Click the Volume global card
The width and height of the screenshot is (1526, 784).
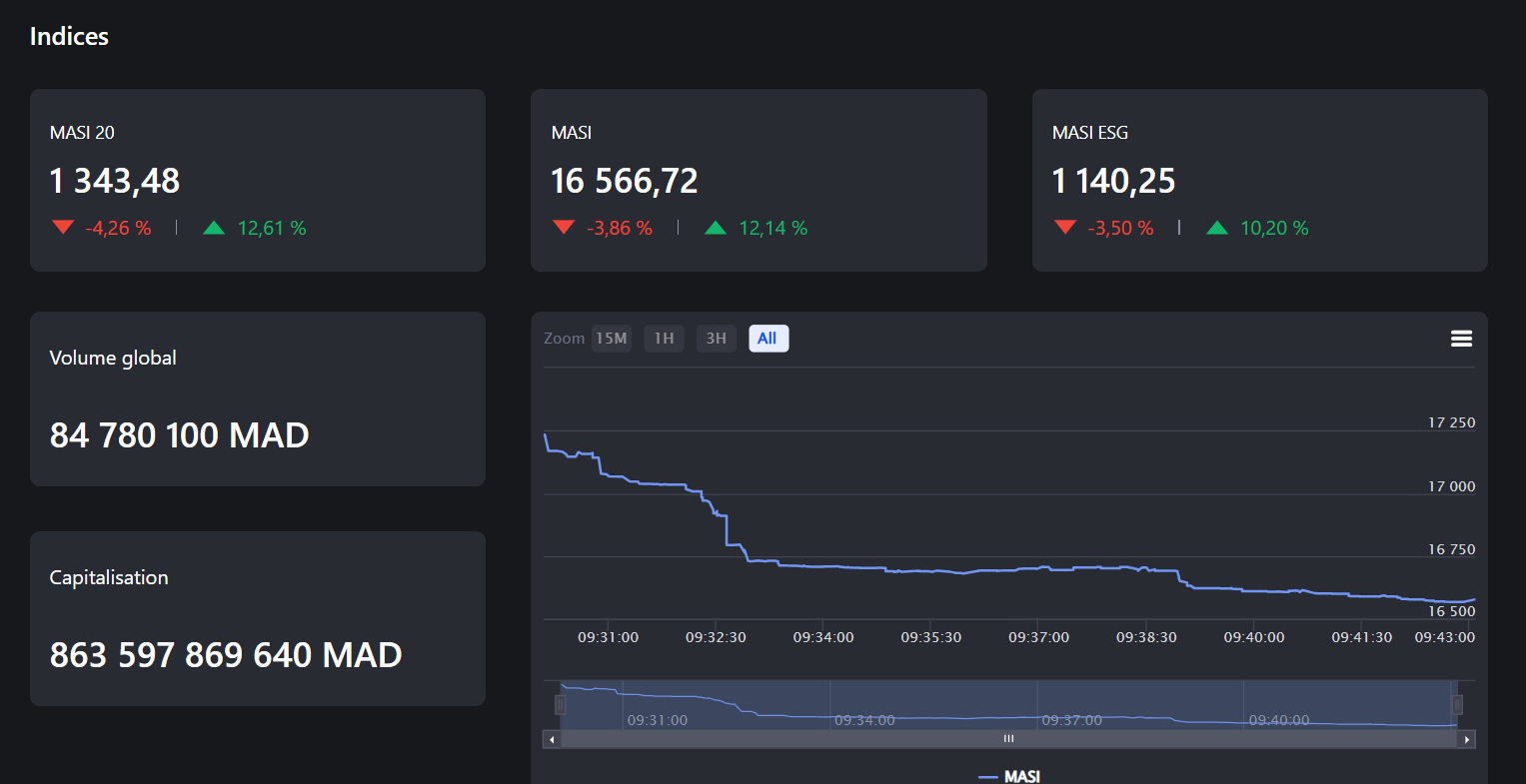pos(257,398)
